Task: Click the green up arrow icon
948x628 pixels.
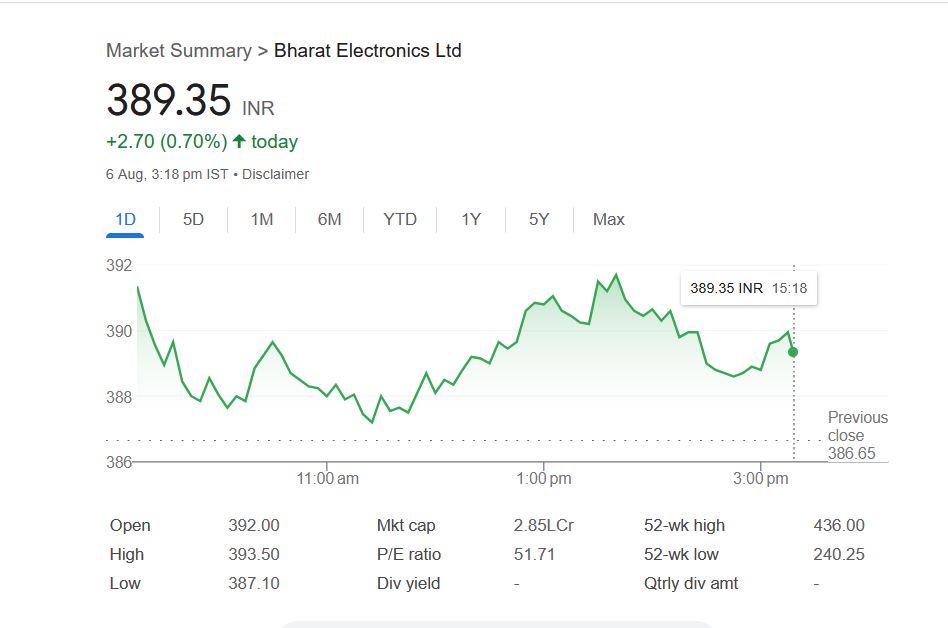Action: point(239,142)
